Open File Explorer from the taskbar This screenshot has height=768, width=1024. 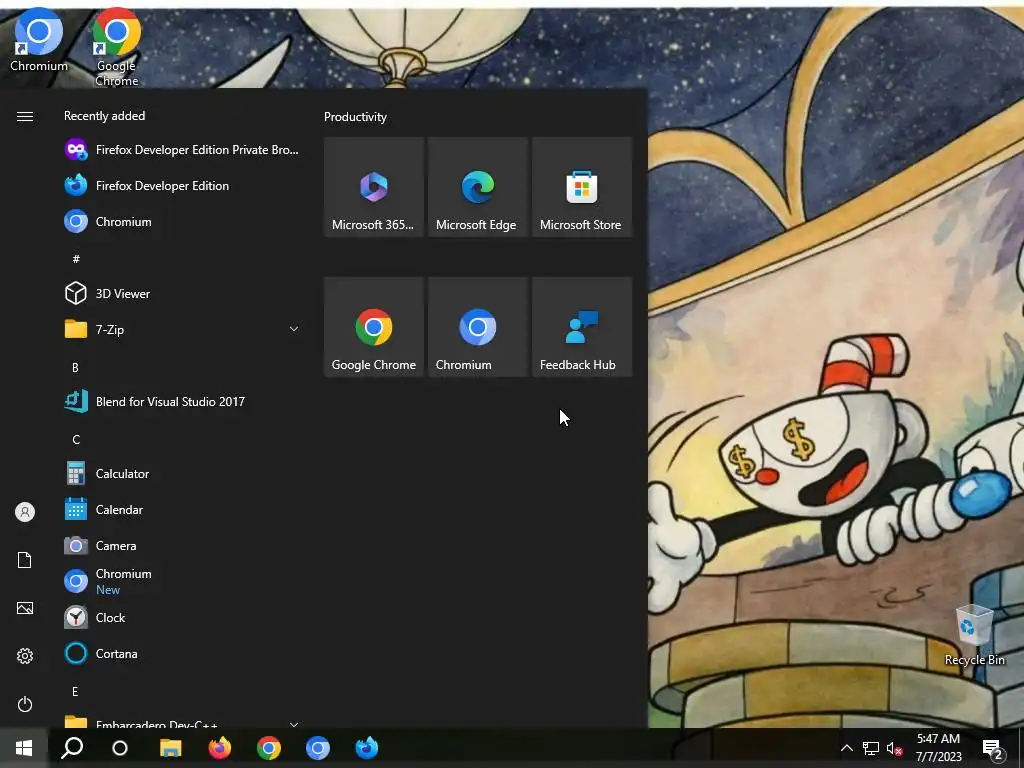coord(170,748)
